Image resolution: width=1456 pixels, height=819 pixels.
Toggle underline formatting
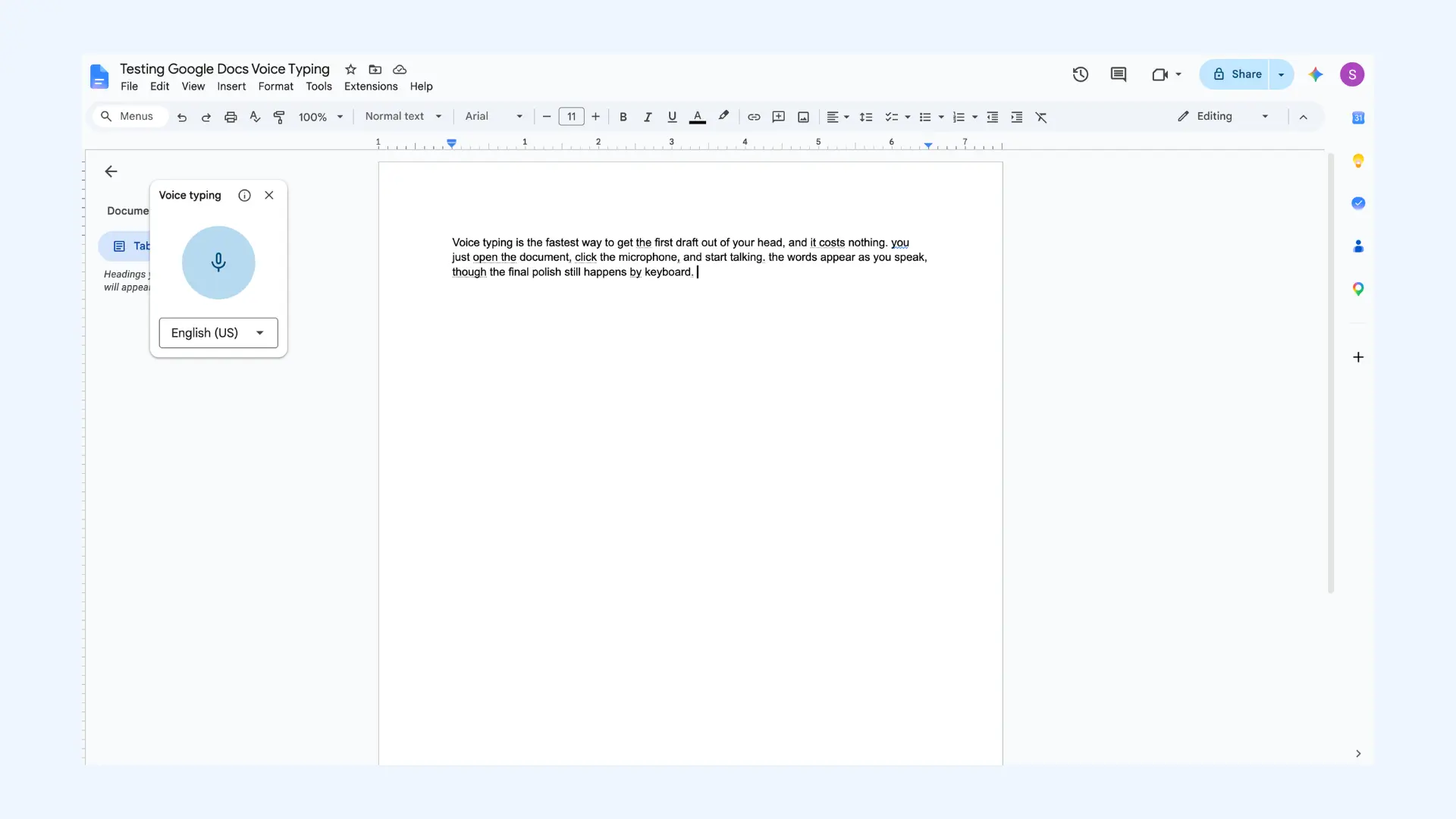pos(672,117)
